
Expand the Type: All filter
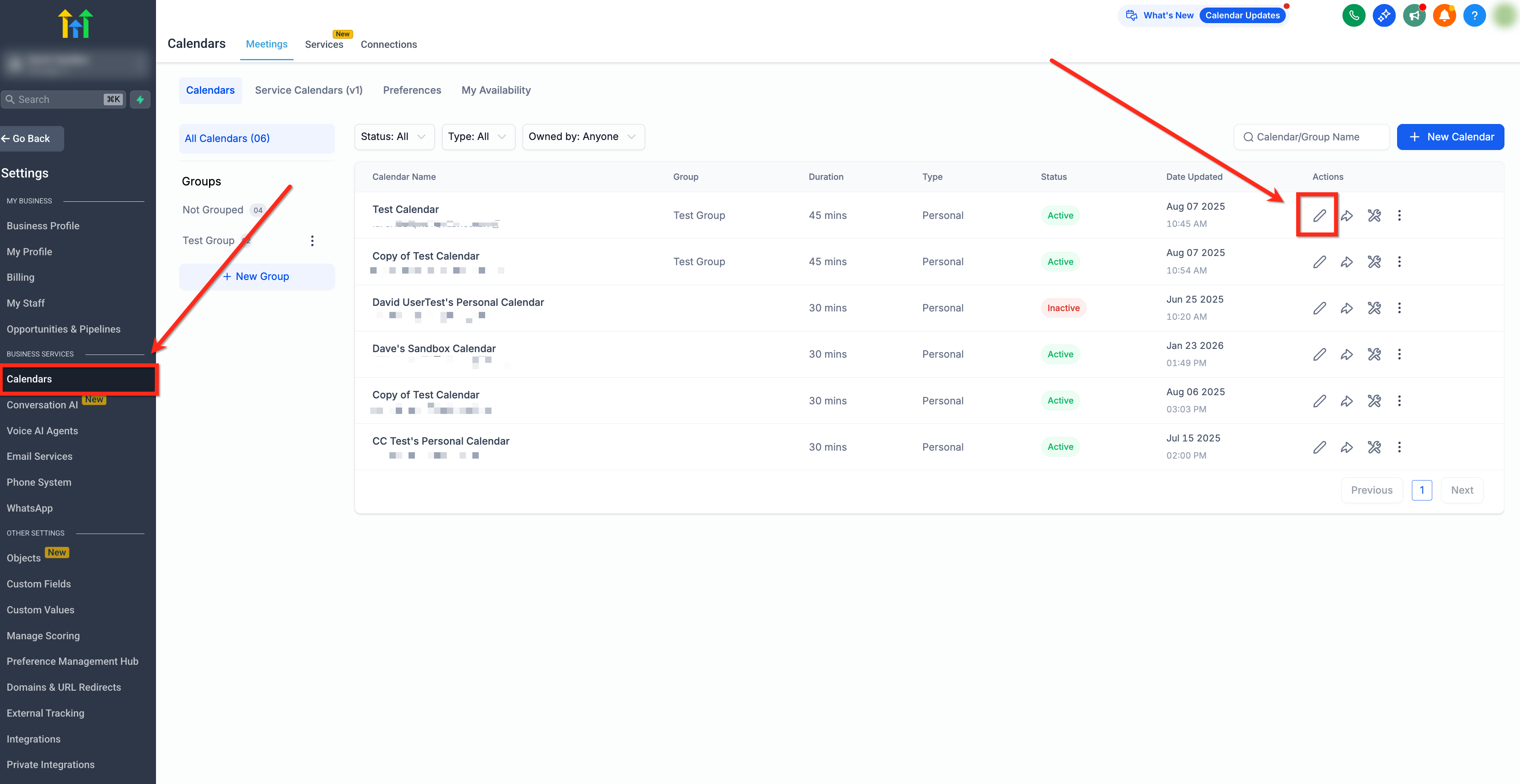[478, 137]
